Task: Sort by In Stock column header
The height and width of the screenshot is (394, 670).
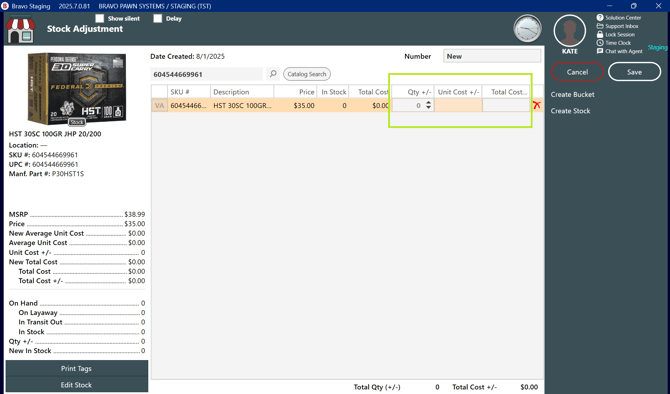Action: (x=333, y=92)
